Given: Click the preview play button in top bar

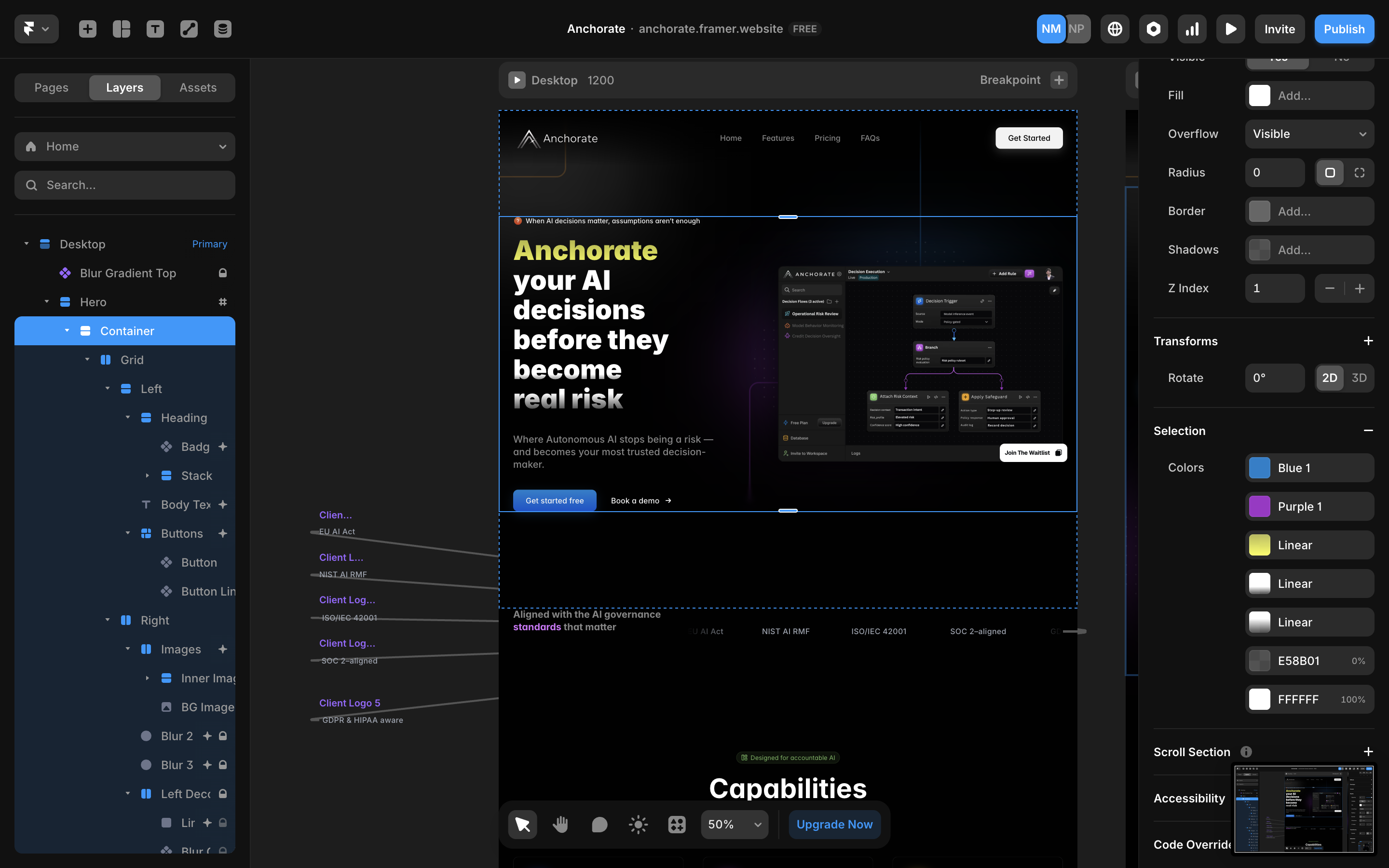Looking at the screenshot, I should [x=1230, y=29].
